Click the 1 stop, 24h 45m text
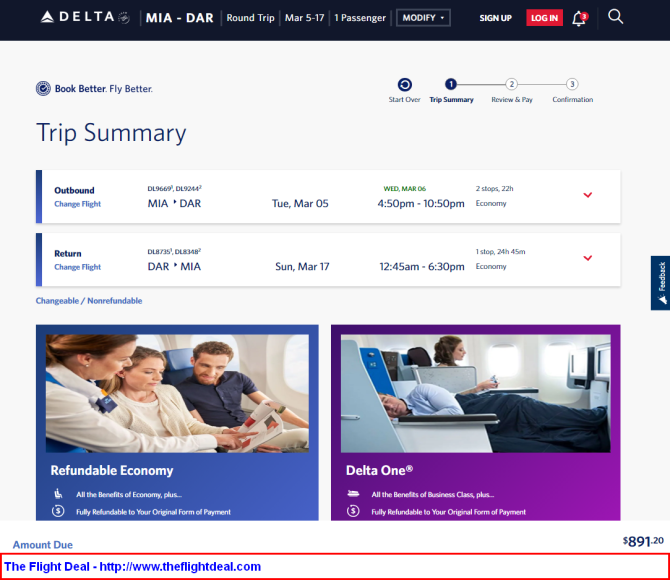Viewport: 670px width, 580px height. (x=500, y=251)
